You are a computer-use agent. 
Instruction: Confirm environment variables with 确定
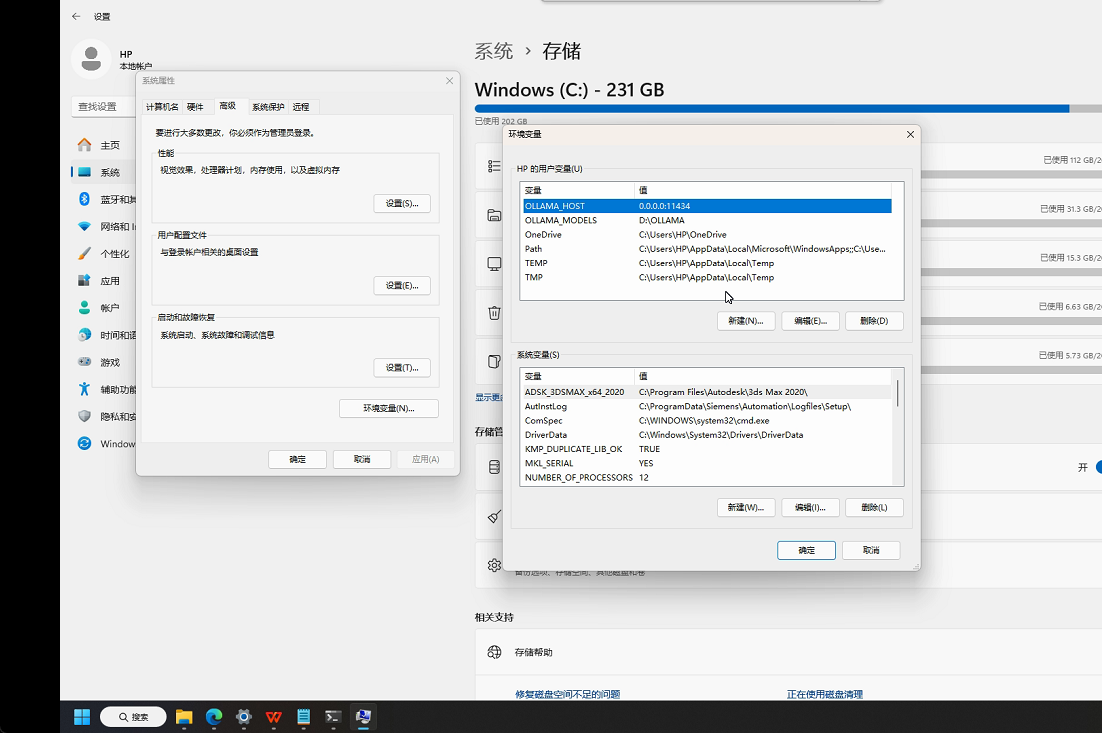pos(806,550)
